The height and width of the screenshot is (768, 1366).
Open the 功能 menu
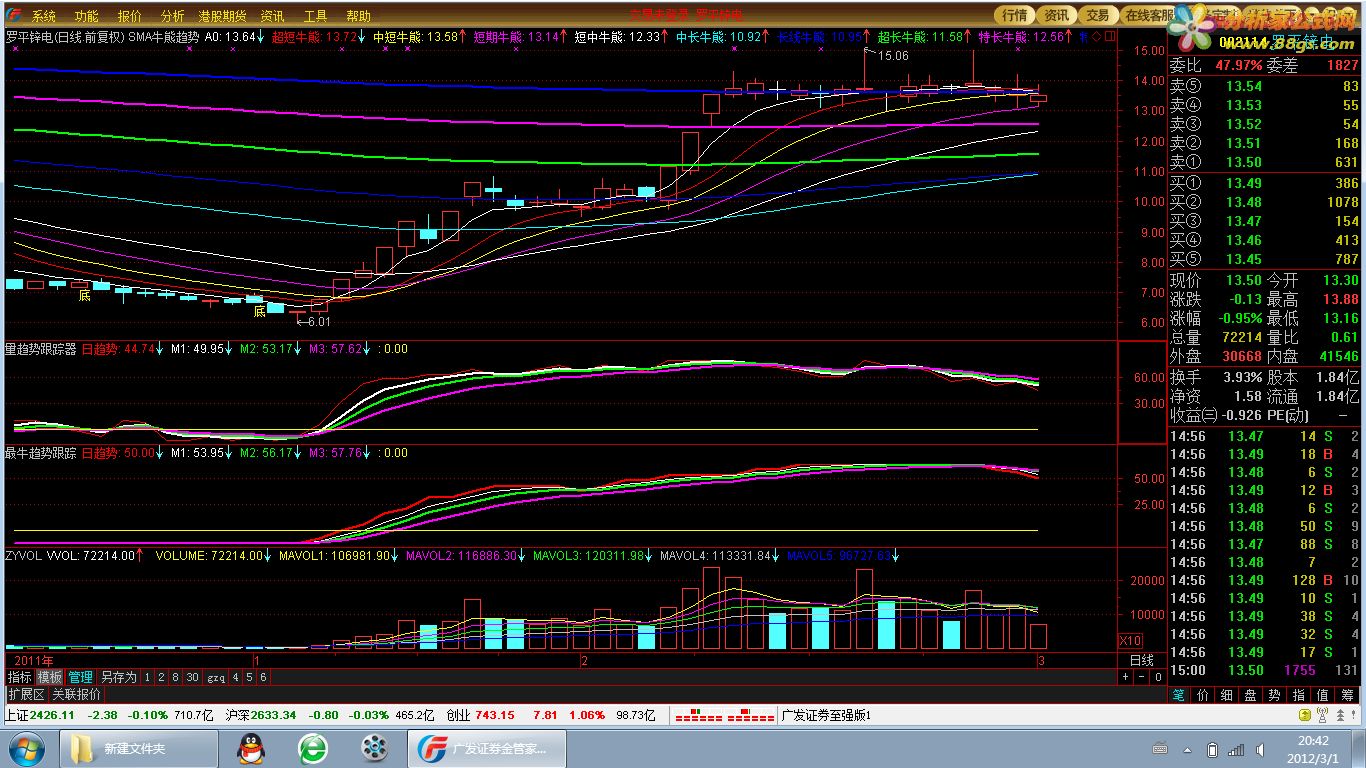[x=86, y=16]
